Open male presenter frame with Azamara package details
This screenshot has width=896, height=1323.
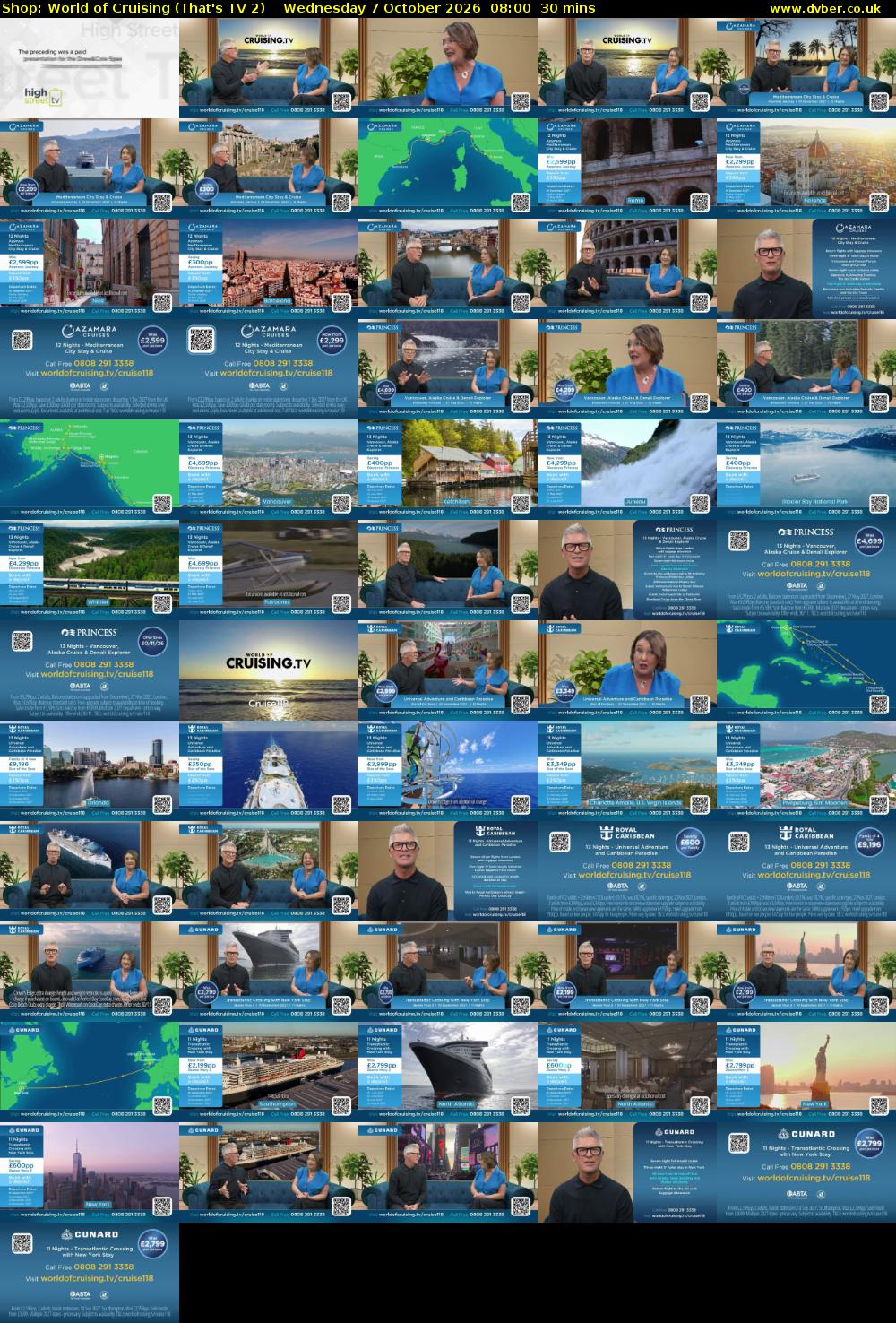(806, 269)
